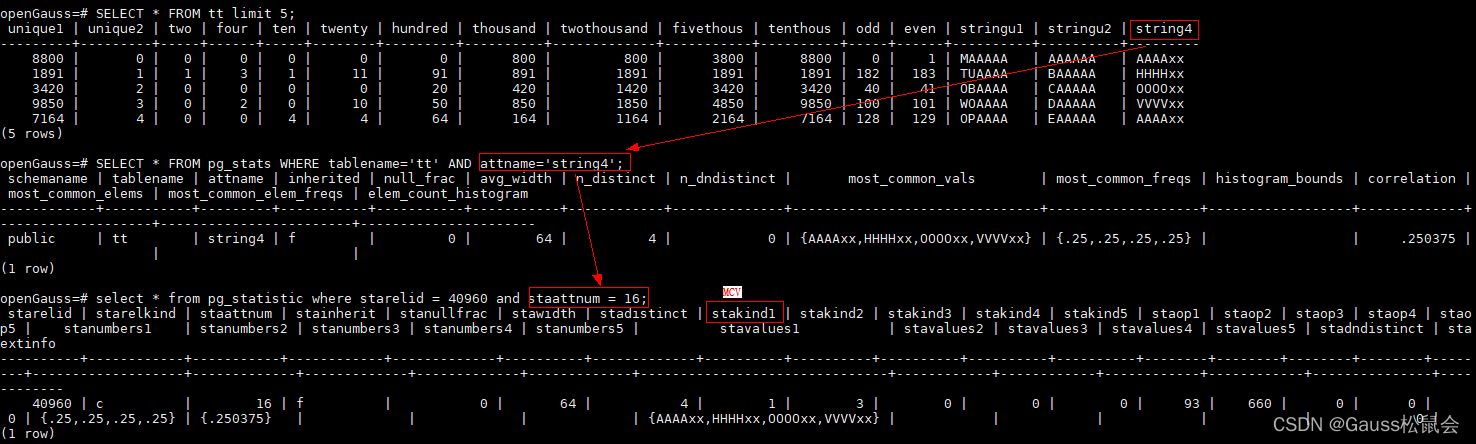Click the red MCV annotation label
Screen dimensions: 1476x444
733,291
